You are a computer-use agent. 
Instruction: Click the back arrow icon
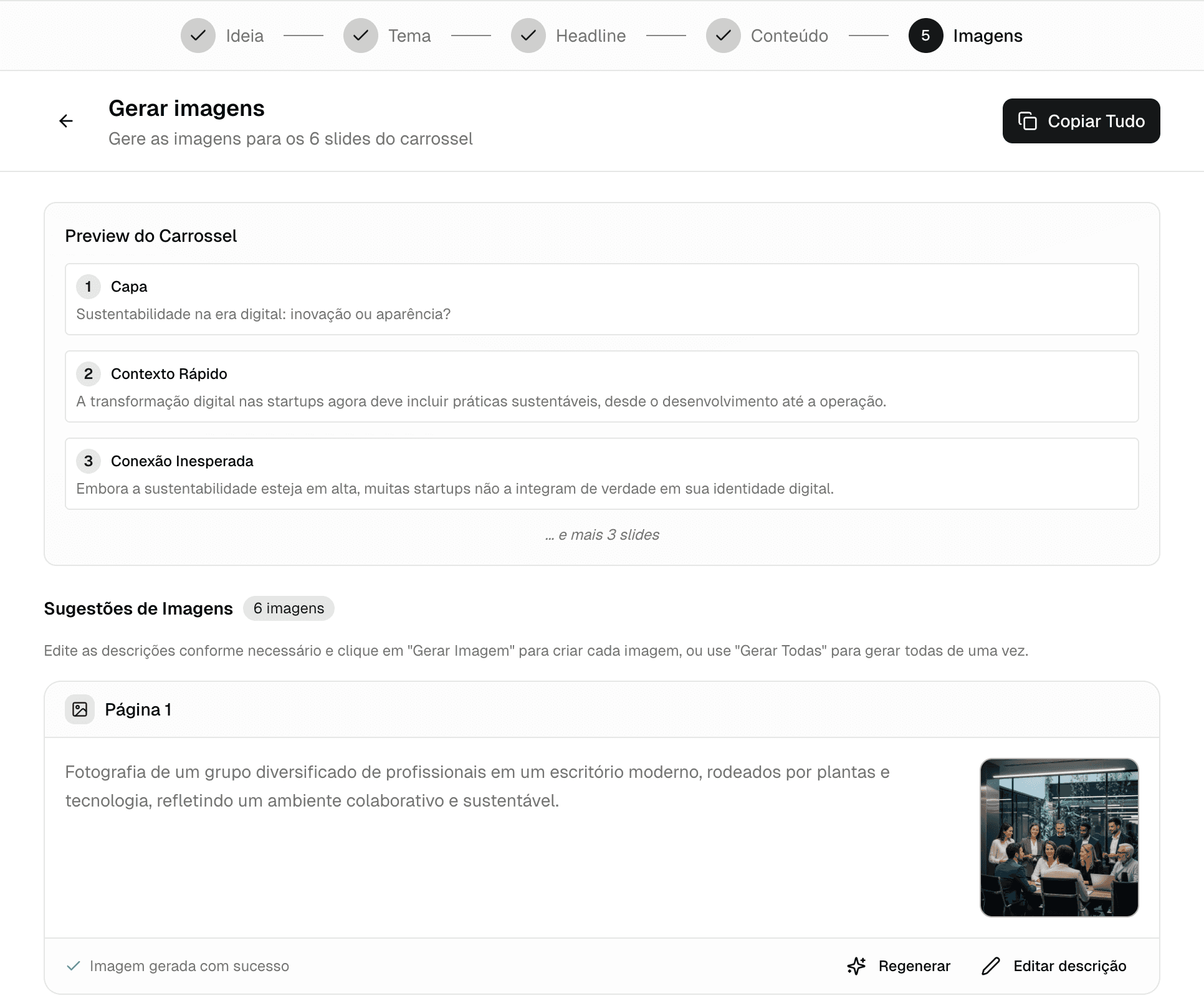[66, 121]
